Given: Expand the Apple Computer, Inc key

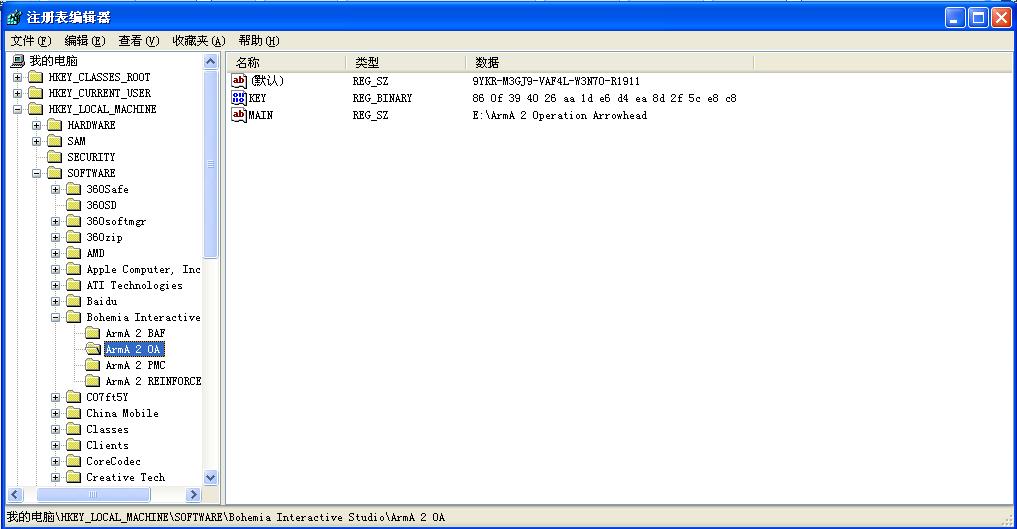Looking at the screenshot, I should (x=56, y=270).
